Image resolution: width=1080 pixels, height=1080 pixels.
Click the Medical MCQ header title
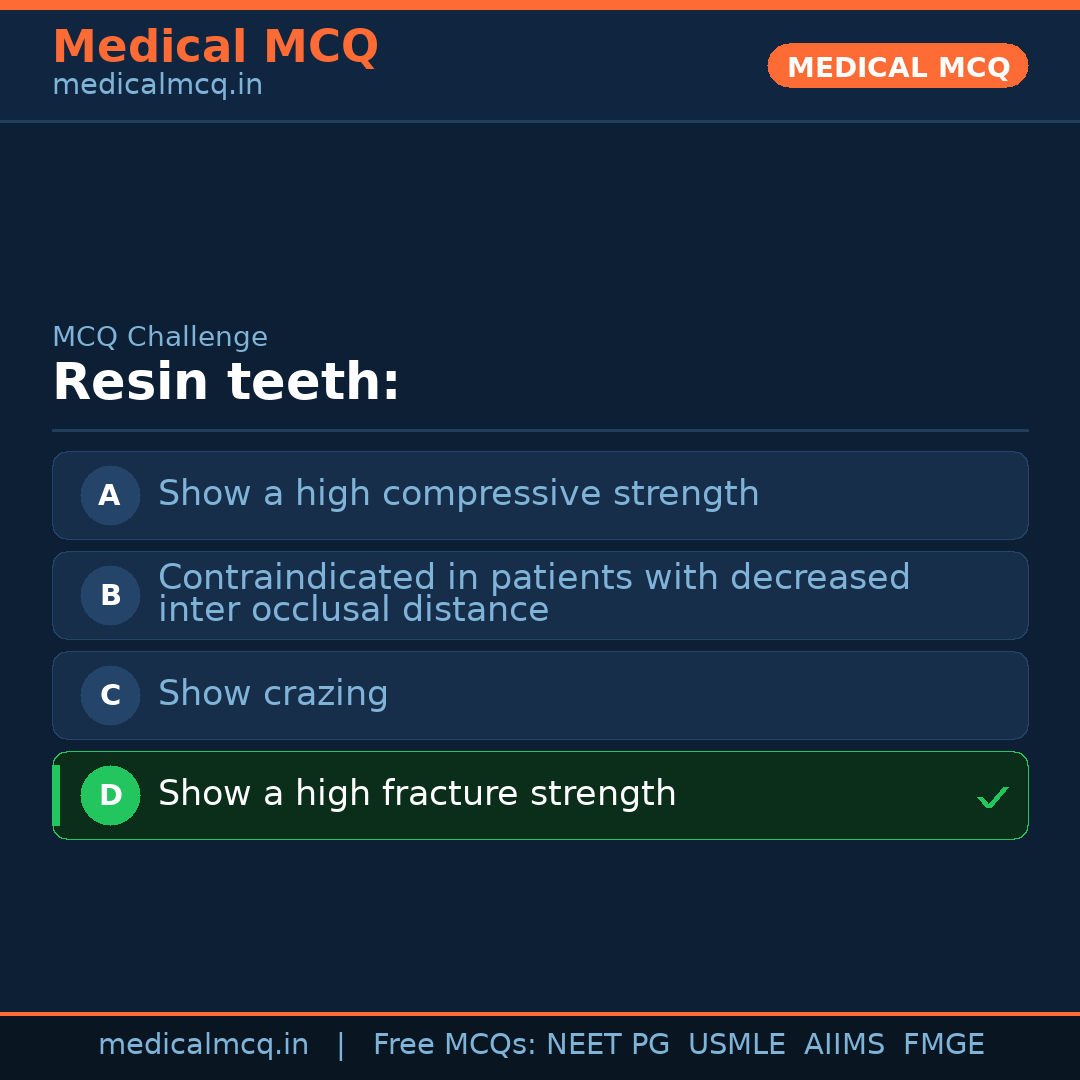click(215, 47)
